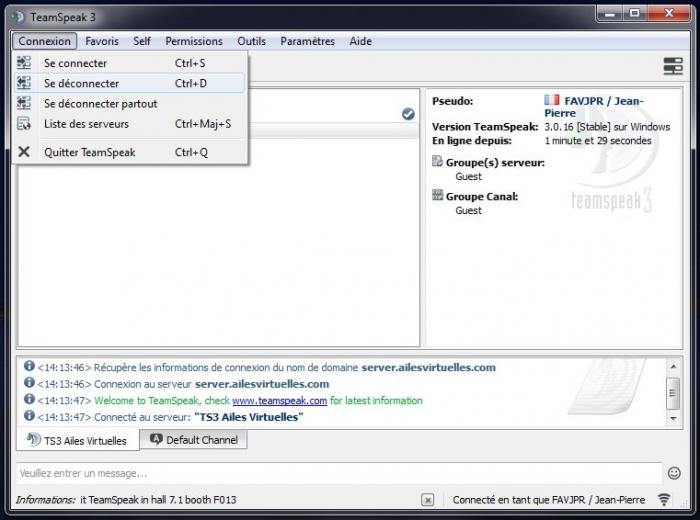Click the connection quality wifi icon
The width and height of the screenshot is (700, 520).
[664, 499]
